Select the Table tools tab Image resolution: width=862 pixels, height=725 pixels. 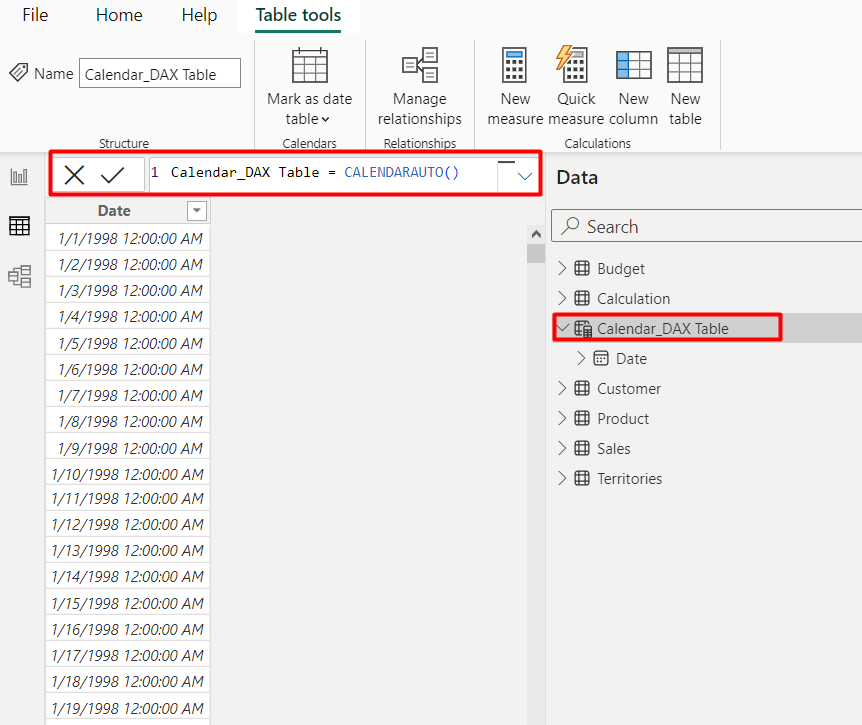pos(298,15)
